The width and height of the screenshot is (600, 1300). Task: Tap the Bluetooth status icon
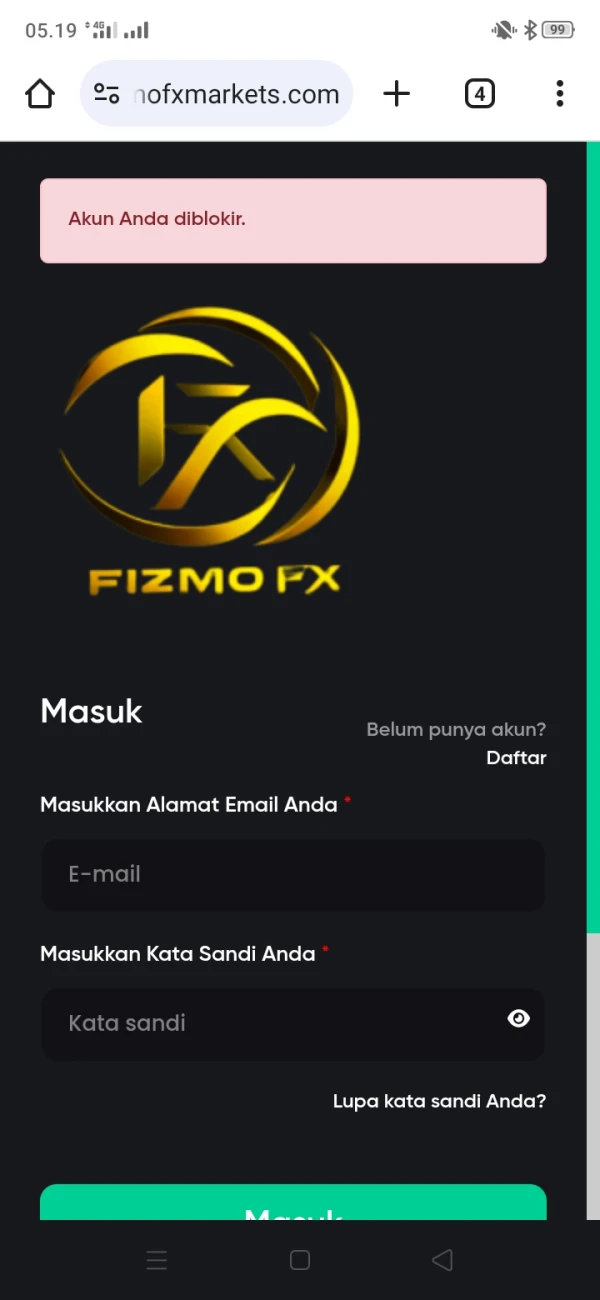pyautogui.click(x=529, y=30)
